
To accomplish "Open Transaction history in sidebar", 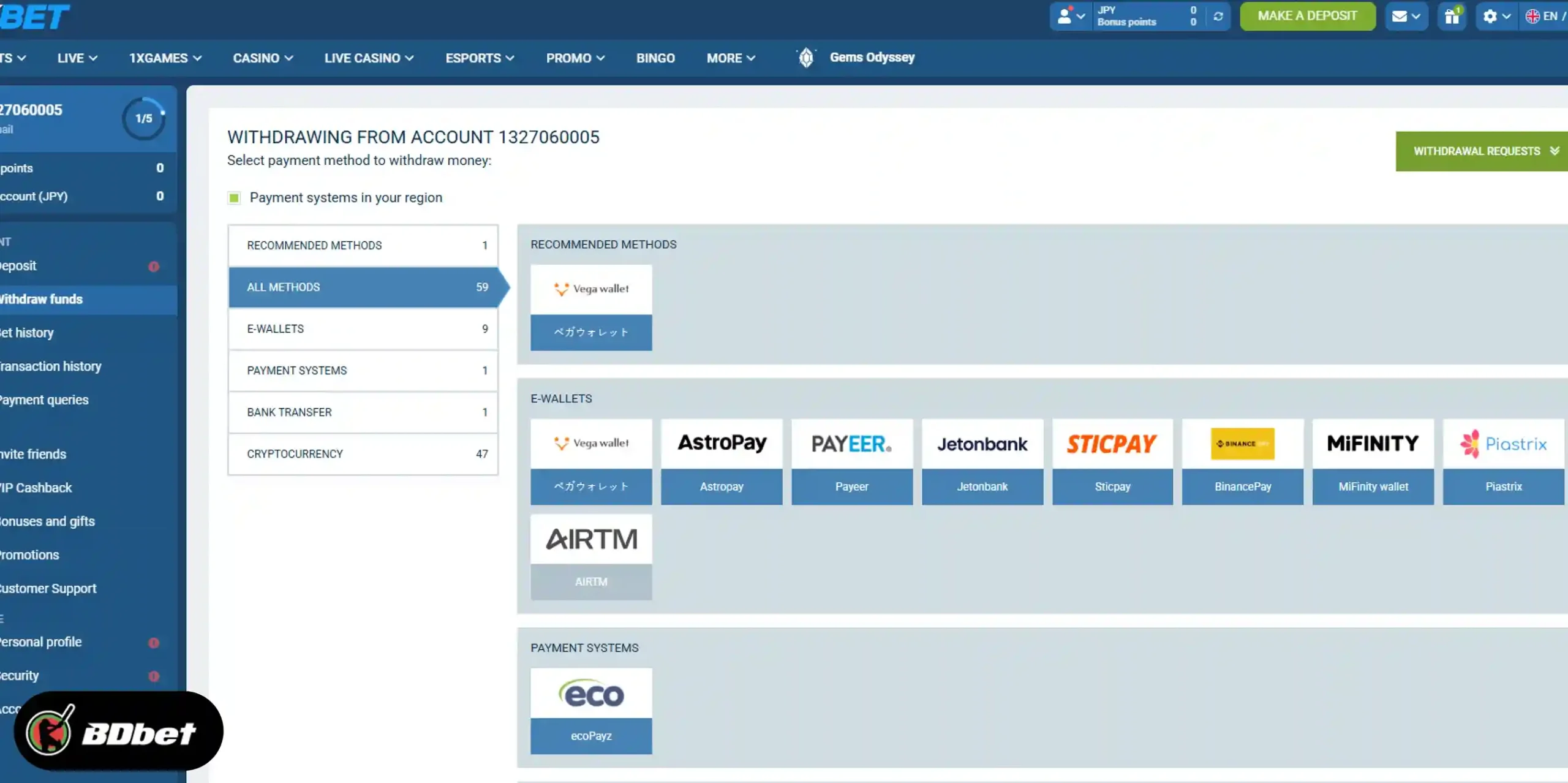I will [x=51, y=366].
